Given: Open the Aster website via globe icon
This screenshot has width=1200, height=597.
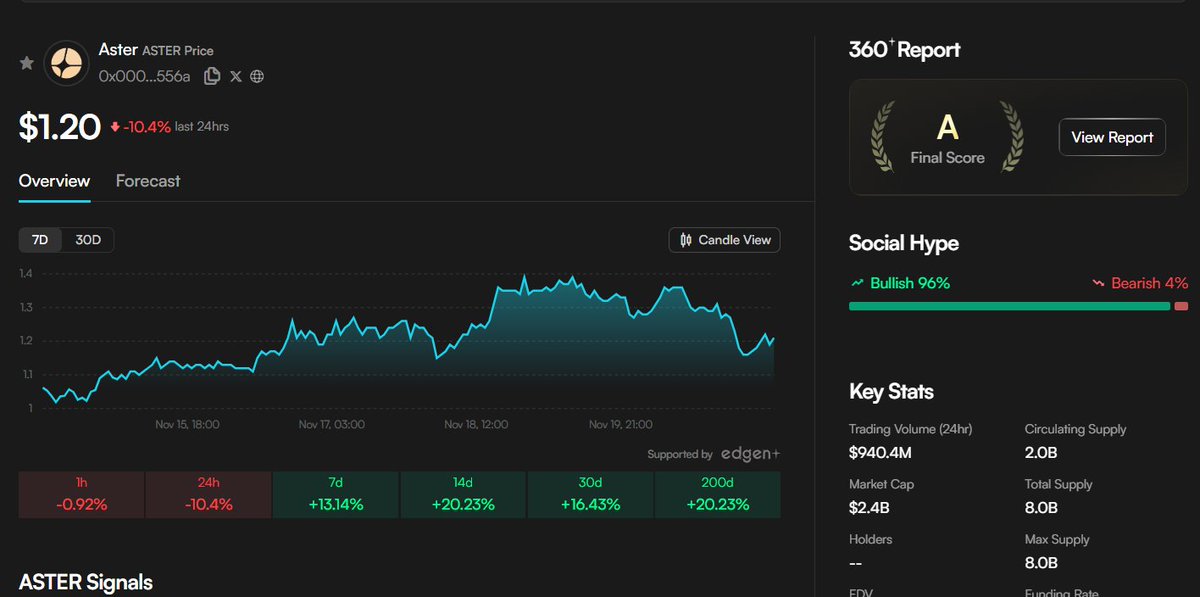Looking at the screenshot, I should pos(256,75).
